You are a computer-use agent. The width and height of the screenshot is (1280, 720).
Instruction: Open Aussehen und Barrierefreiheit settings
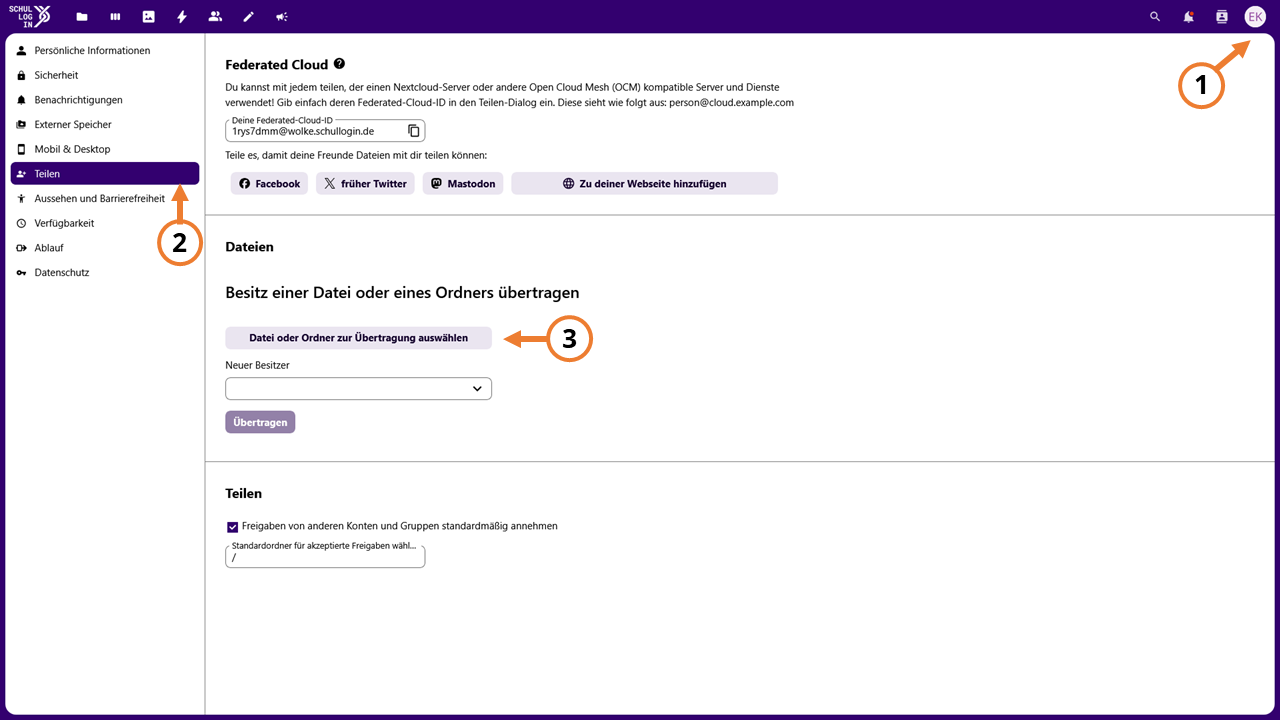105,198
